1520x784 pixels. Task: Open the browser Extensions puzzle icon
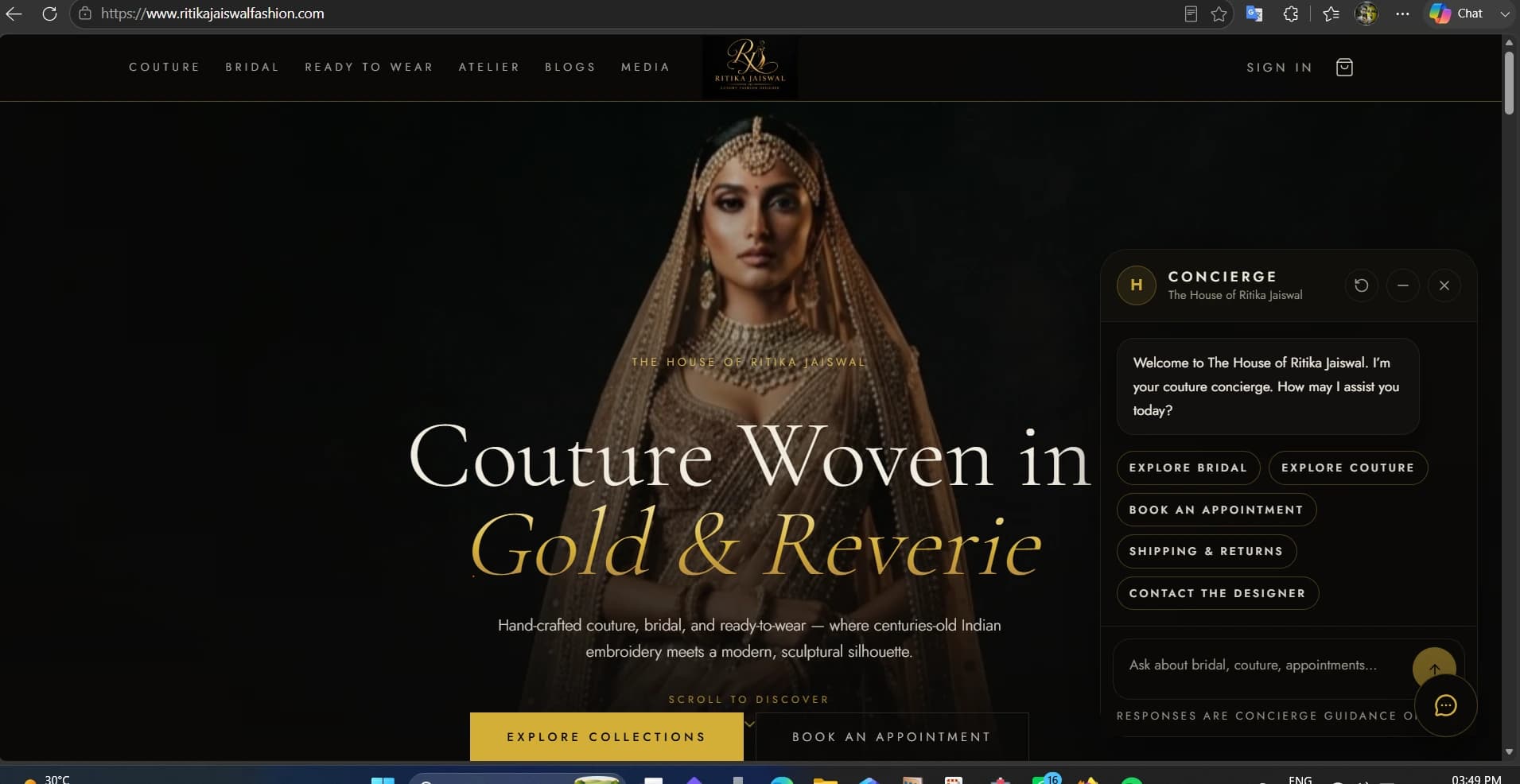pos(1291,14)
